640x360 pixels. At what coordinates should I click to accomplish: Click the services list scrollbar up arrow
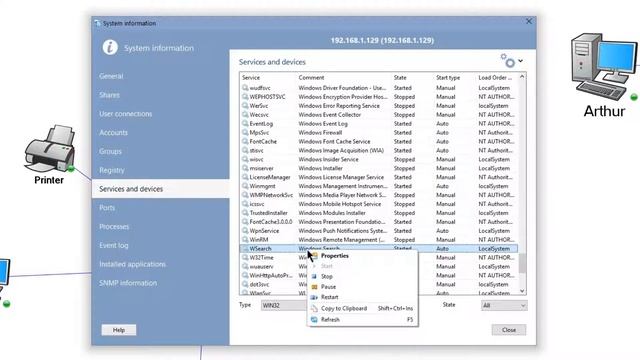(522, 77)
